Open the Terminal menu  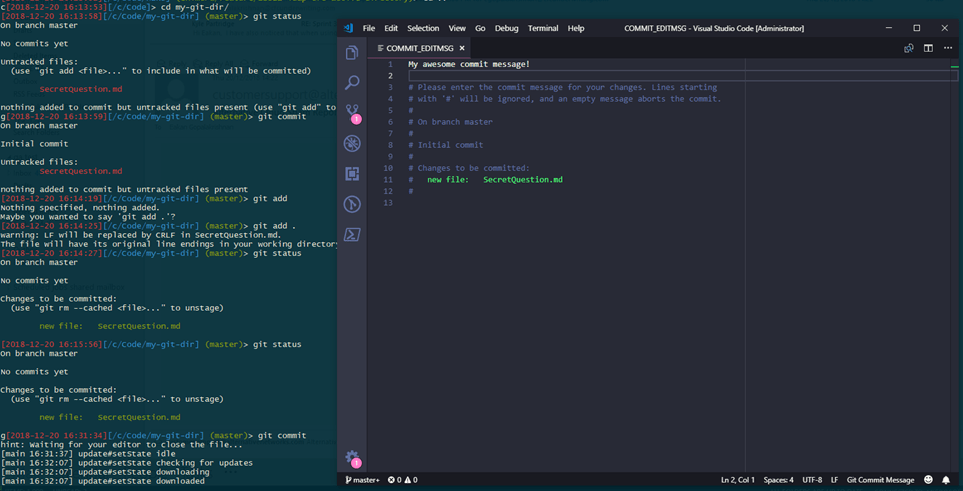click(x=543, y=28)
